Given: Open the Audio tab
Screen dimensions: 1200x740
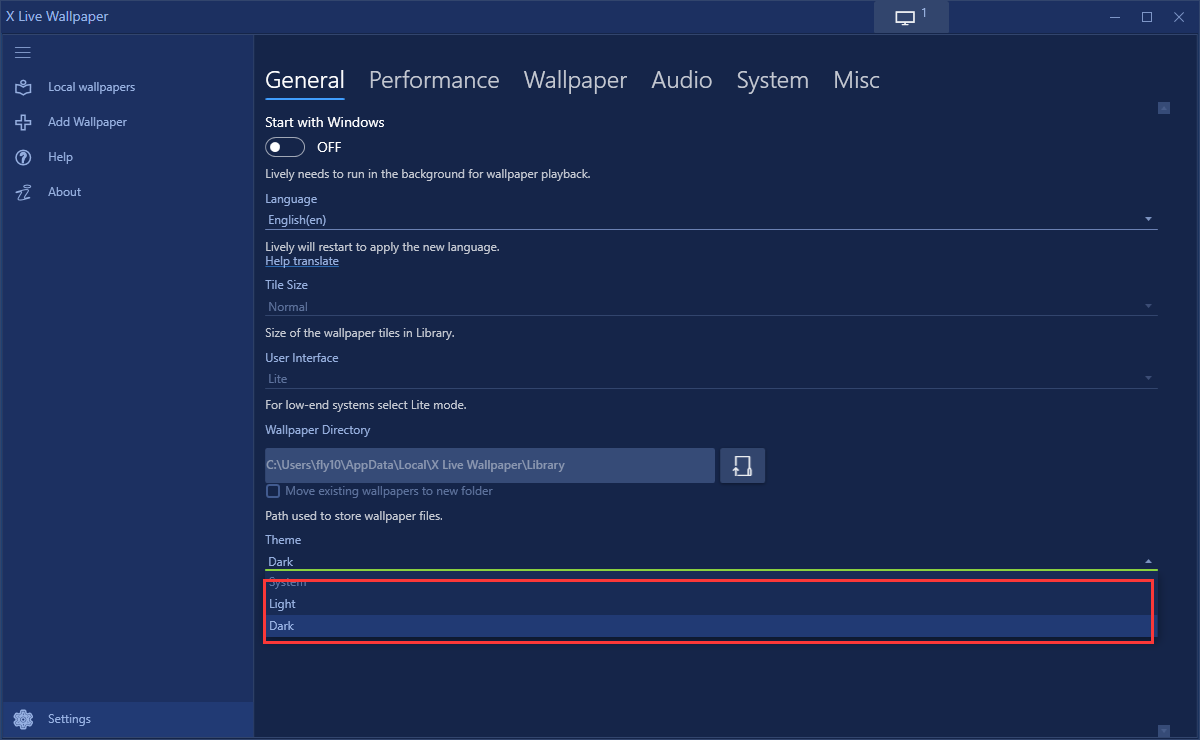Looking at the screenshot, I should point(681,80).
